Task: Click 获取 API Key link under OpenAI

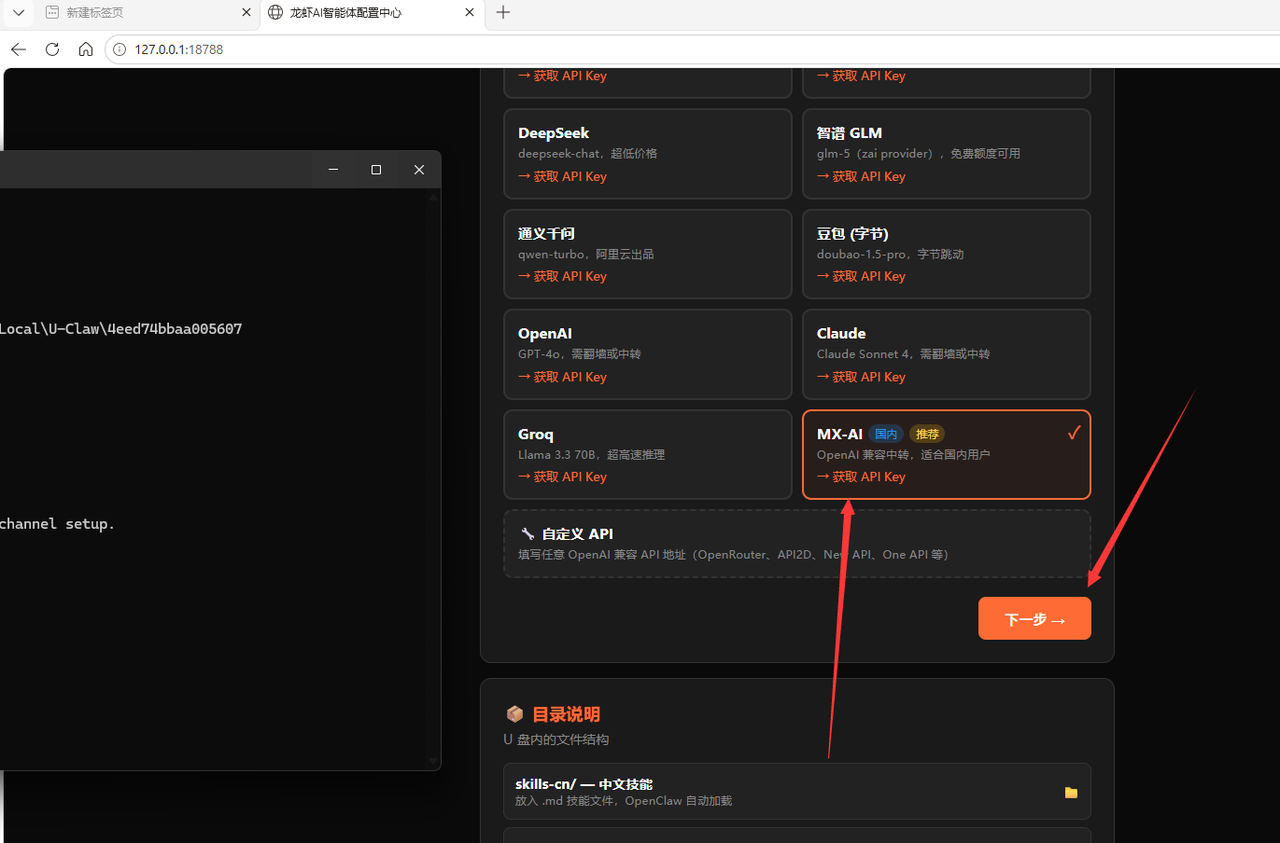Action: coord(562,377)
